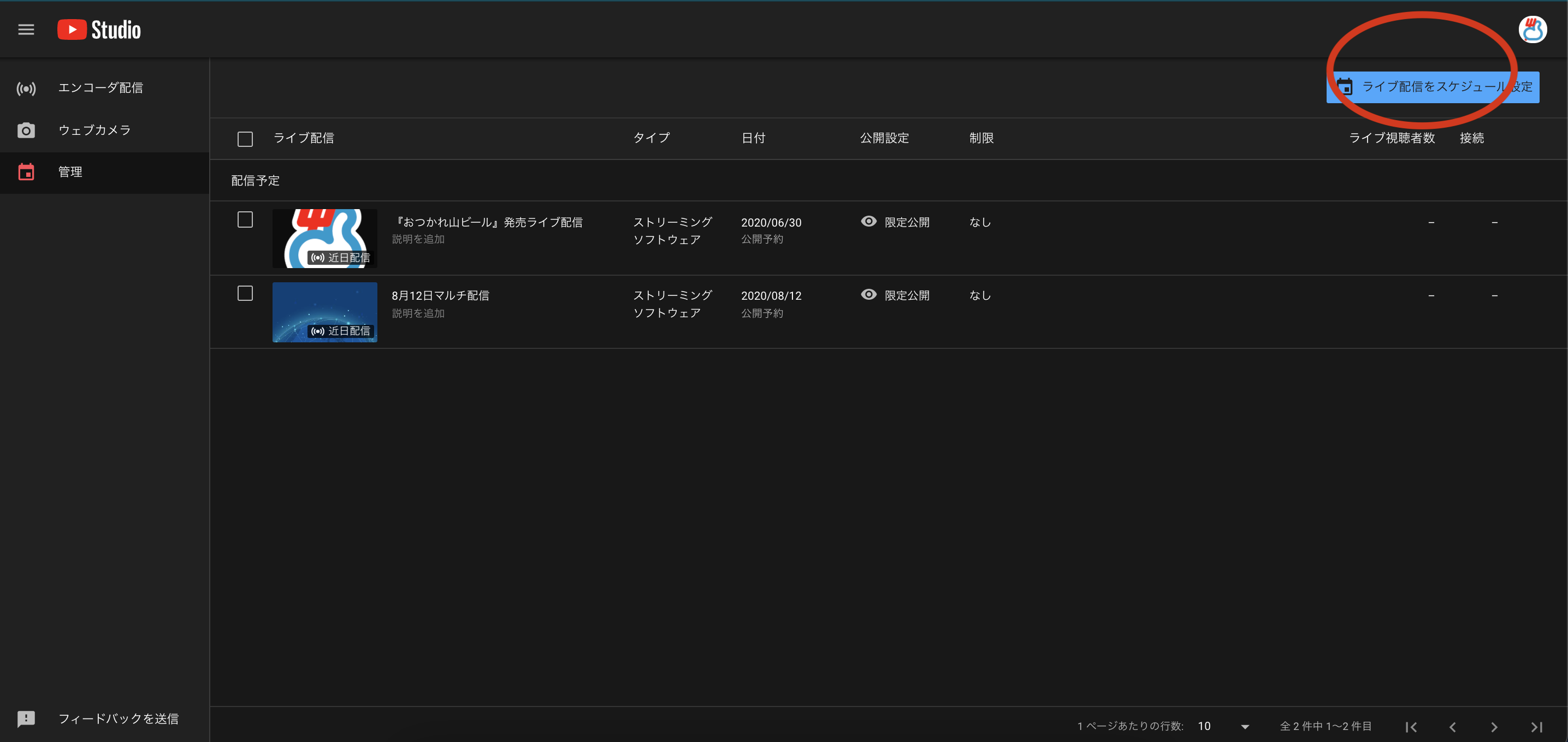1568x742 pixels.
Task: Go to the next page of streams
Action: [1494, 726]
